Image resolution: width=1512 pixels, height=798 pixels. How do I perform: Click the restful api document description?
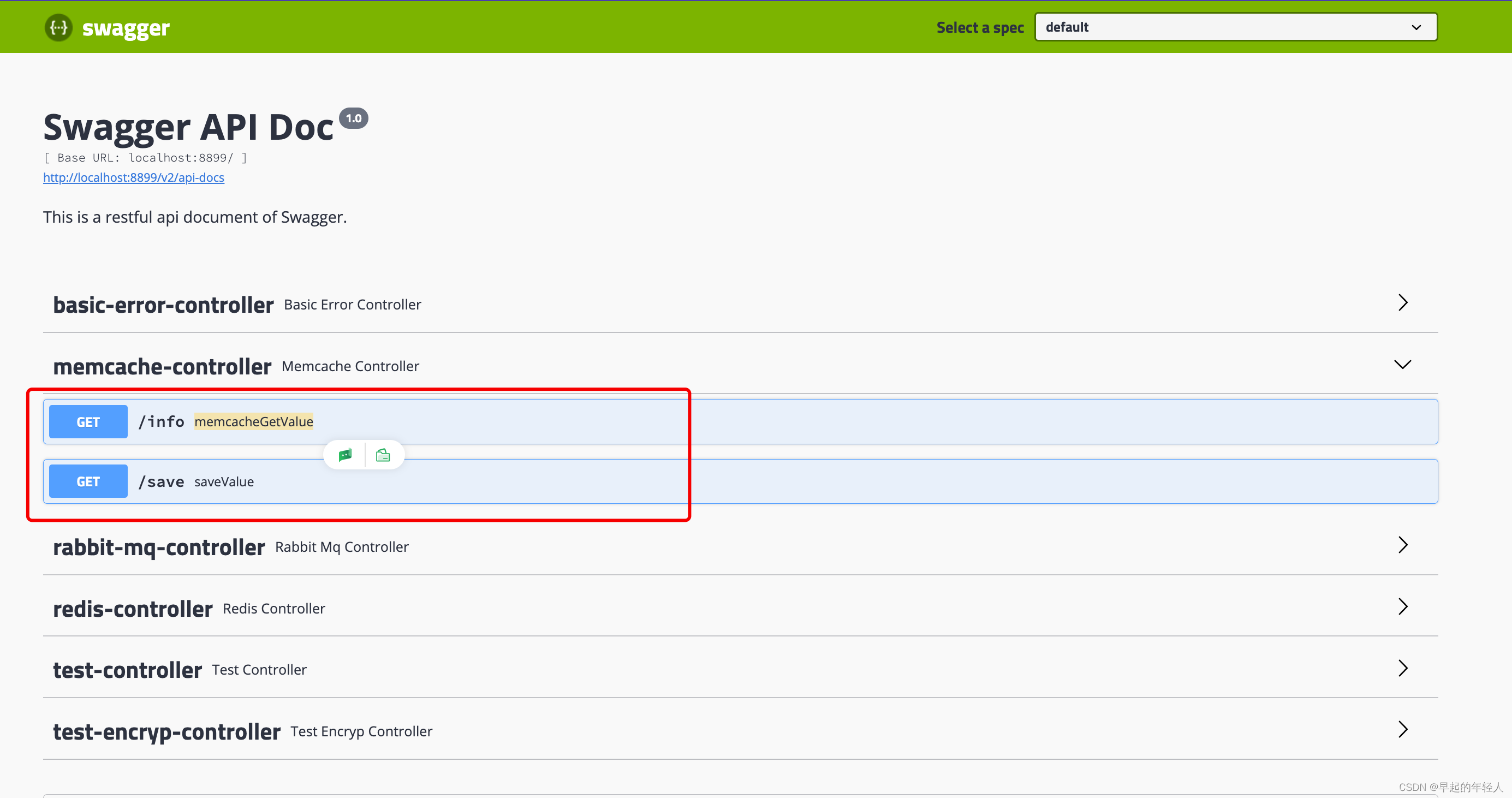195,217
